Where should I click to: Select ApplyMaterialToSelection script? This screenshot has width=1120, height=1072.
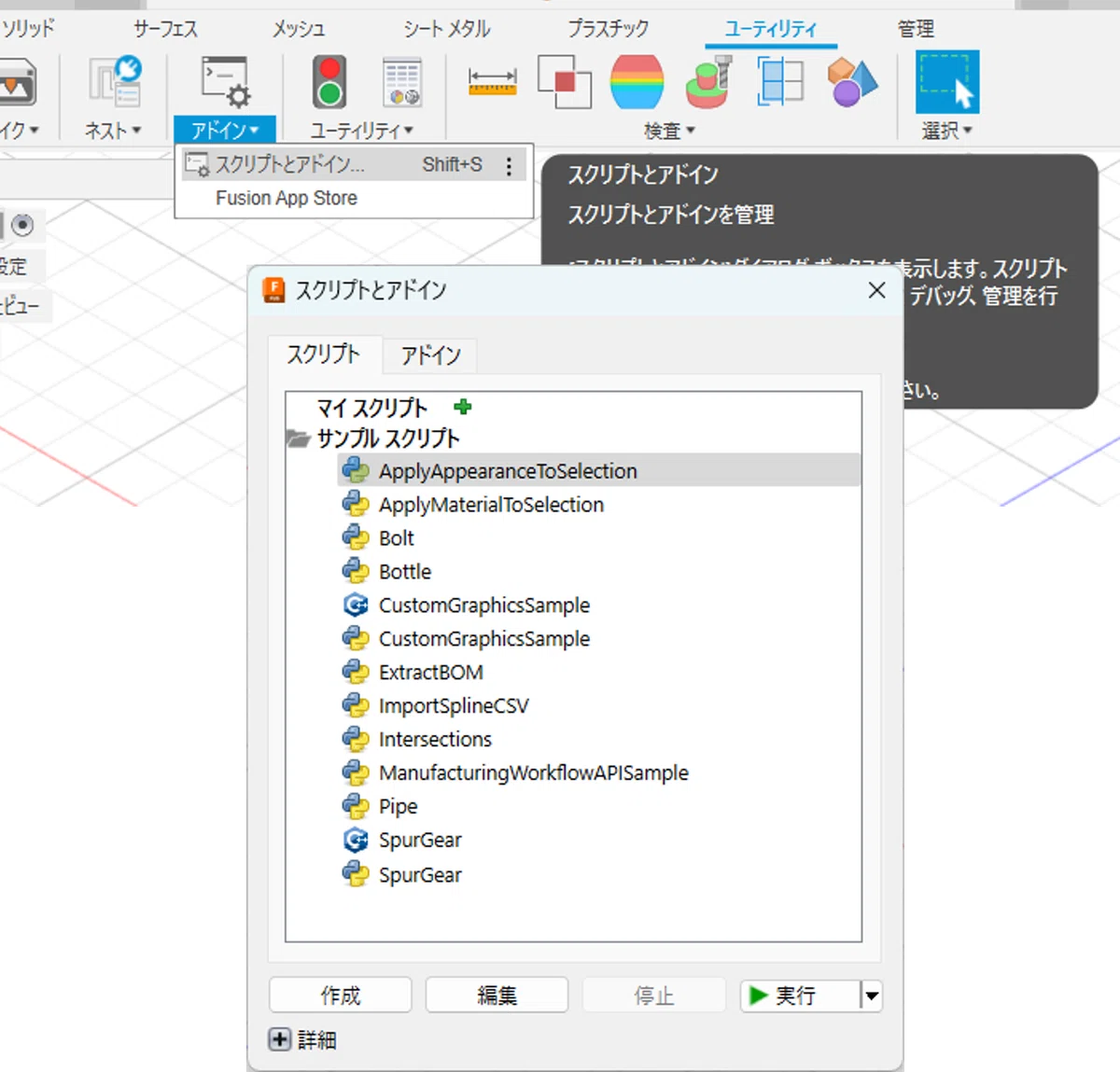[x=491, y=505]
